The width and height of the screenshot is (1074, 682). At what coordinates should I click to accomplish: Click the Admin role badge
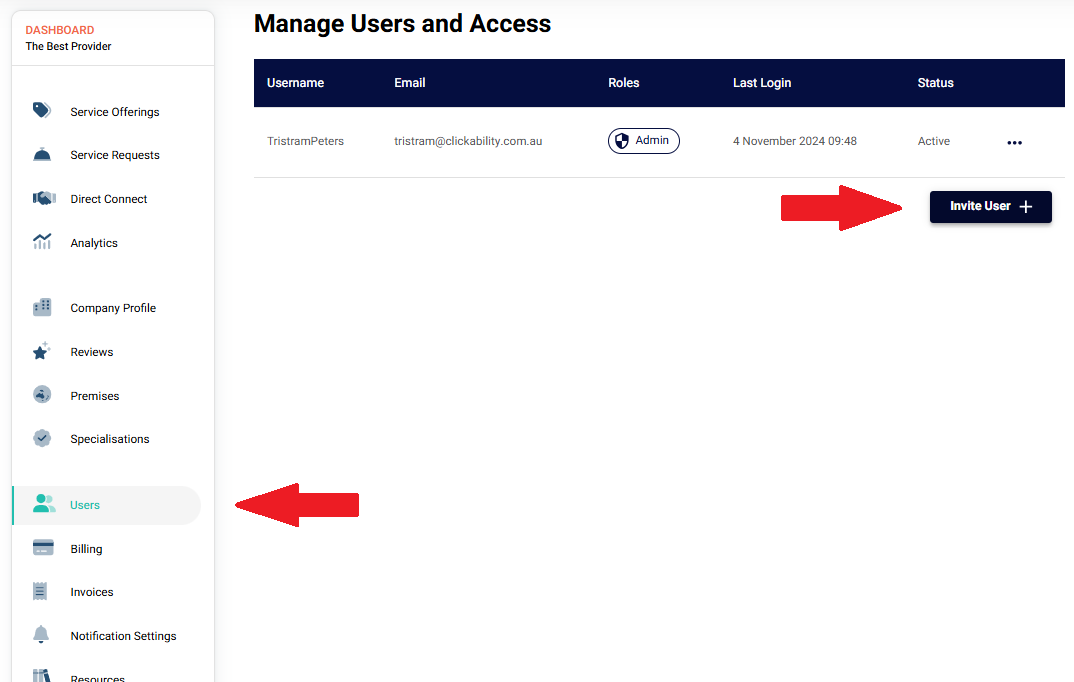click(643, 141)
